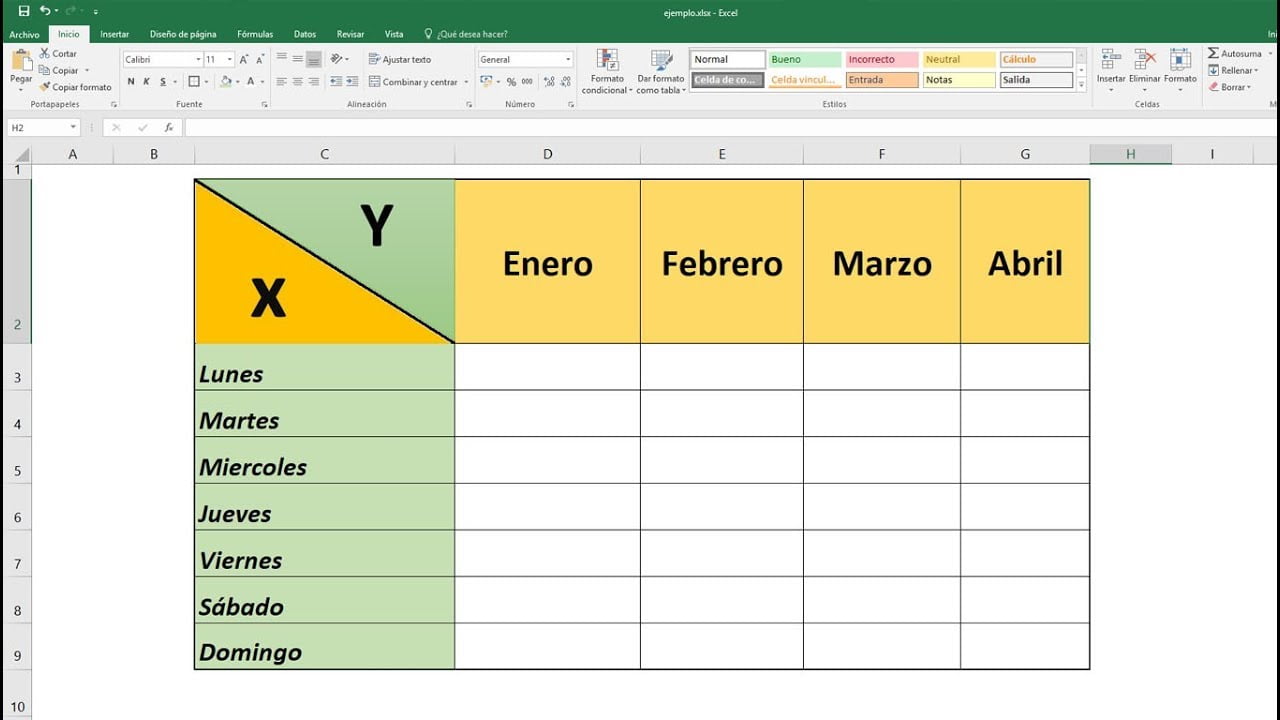The width and height of the screenshot is (1280, 720).
Task: Click the formula bar input
Action: (x=730, y=128)
